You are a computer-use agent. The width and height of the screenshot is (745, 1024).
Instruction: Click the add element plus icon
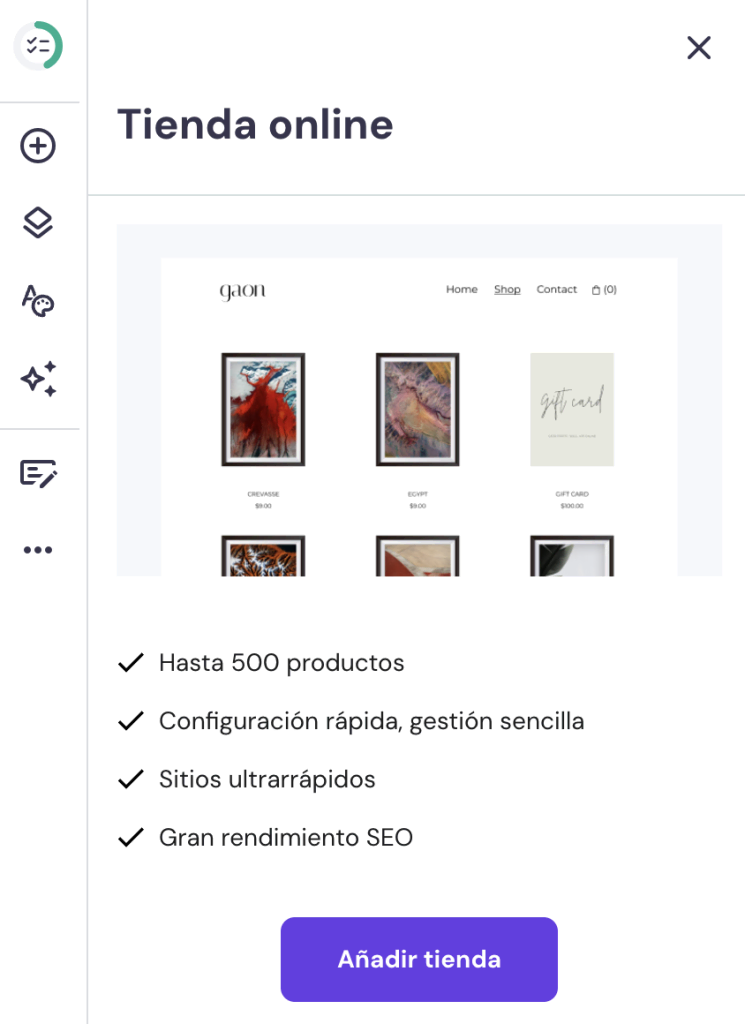point(38,147)
